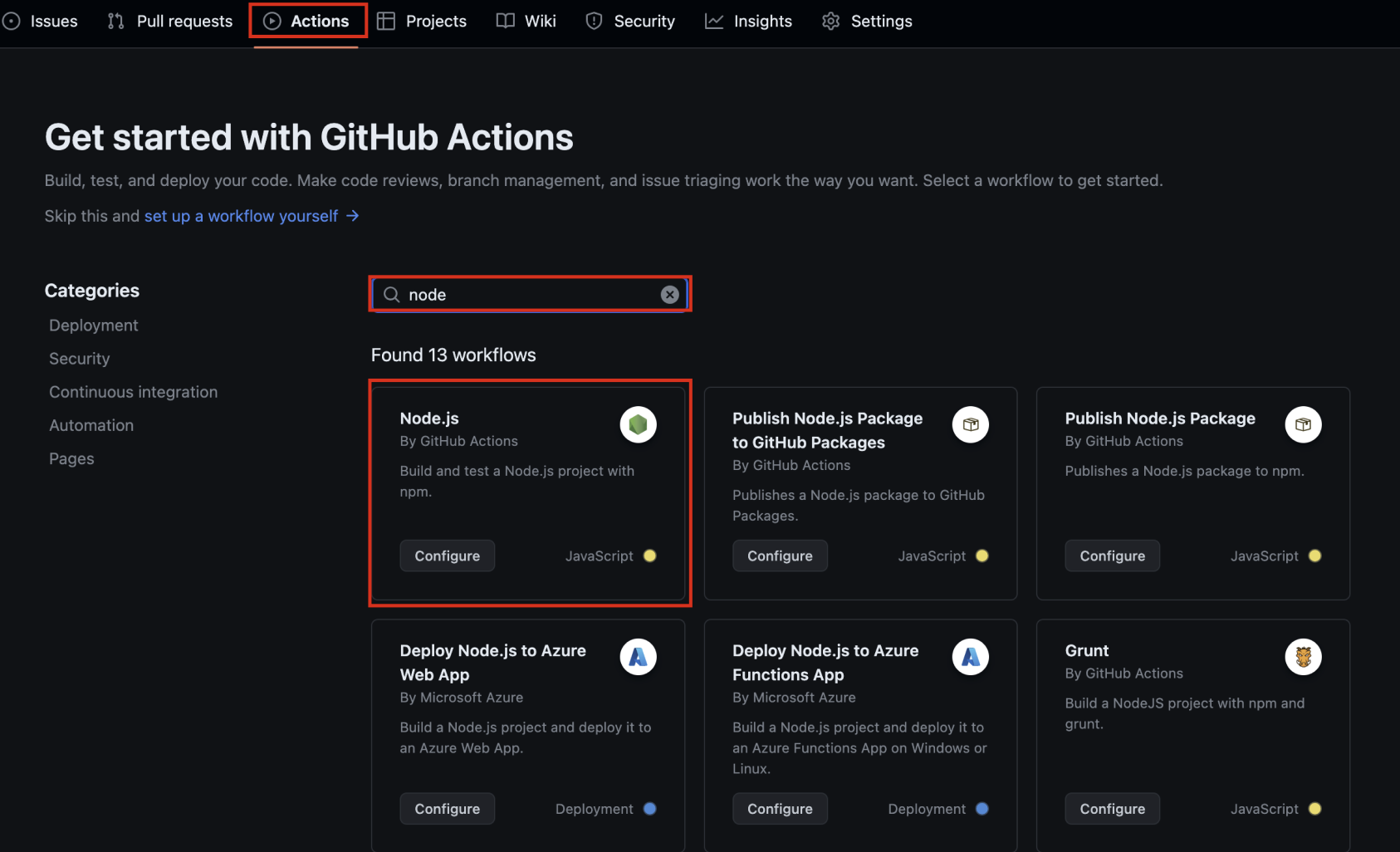Select the Continuous integration category
The image size is (1400, 852).
pos(134,392)
